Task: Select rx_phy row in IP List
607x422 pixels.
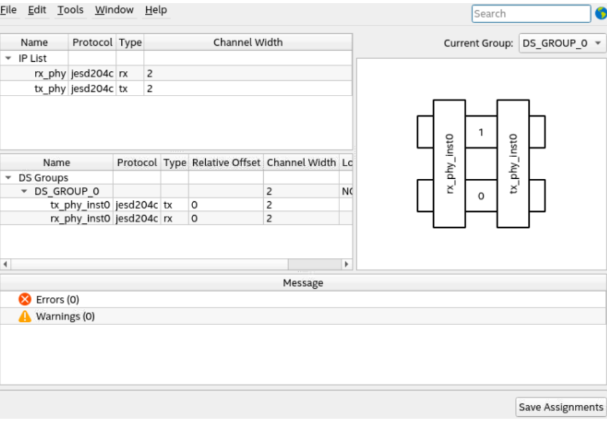Action: 50,74
